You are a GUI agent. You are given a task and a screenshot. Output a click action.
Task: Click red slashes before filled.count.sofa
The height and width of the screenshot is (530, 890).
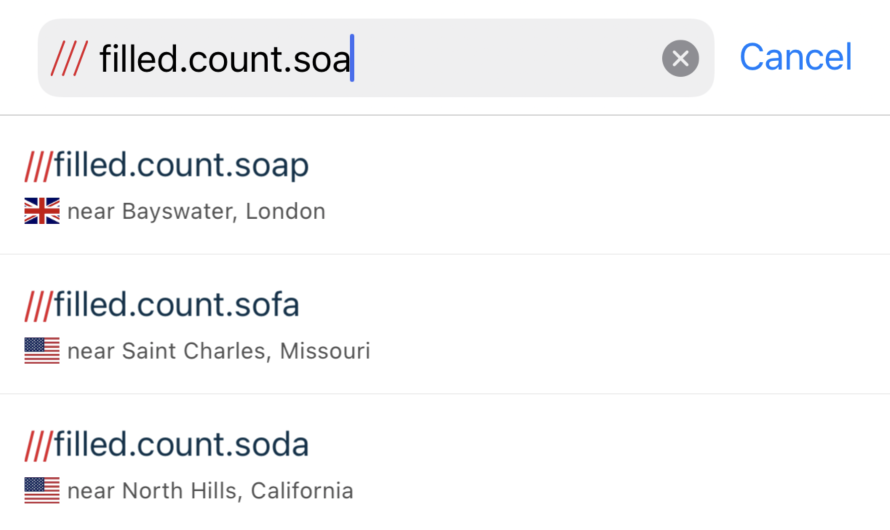(39, 305)
